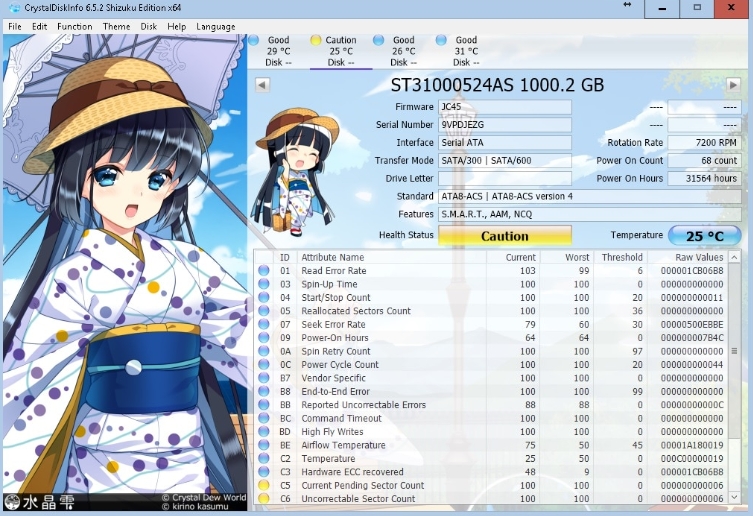Screen dimensions: 753x516
Task: Go to next disk with right arrow
Action: pyautogui.click(x=733, y=85)
